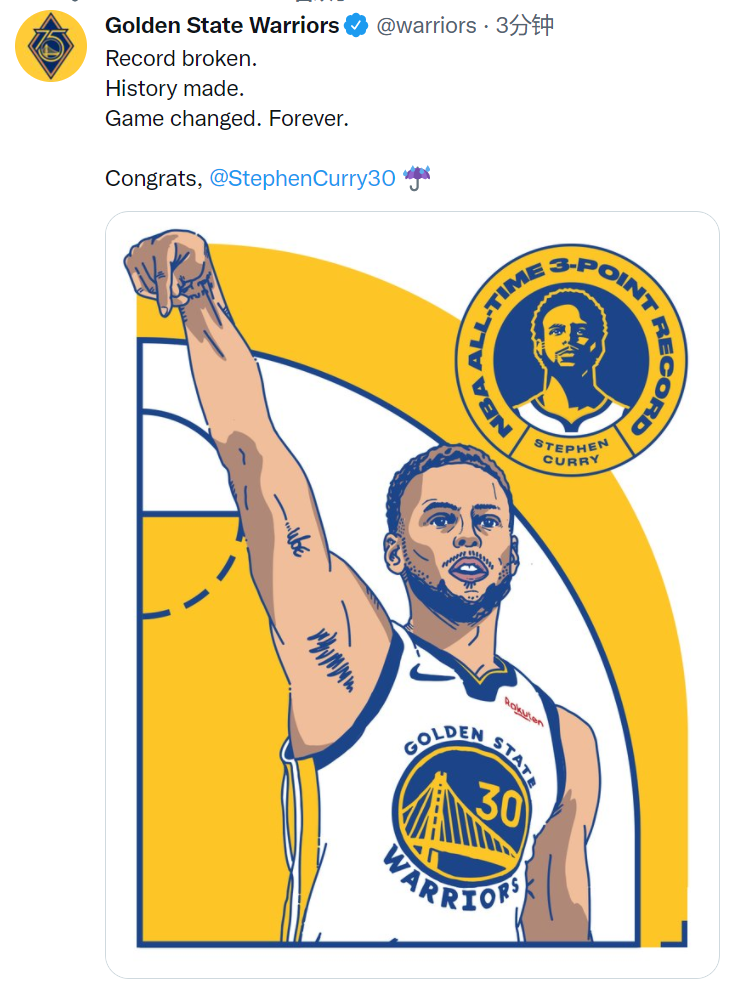Open the Golden State Warriors display name

point(222,26)
